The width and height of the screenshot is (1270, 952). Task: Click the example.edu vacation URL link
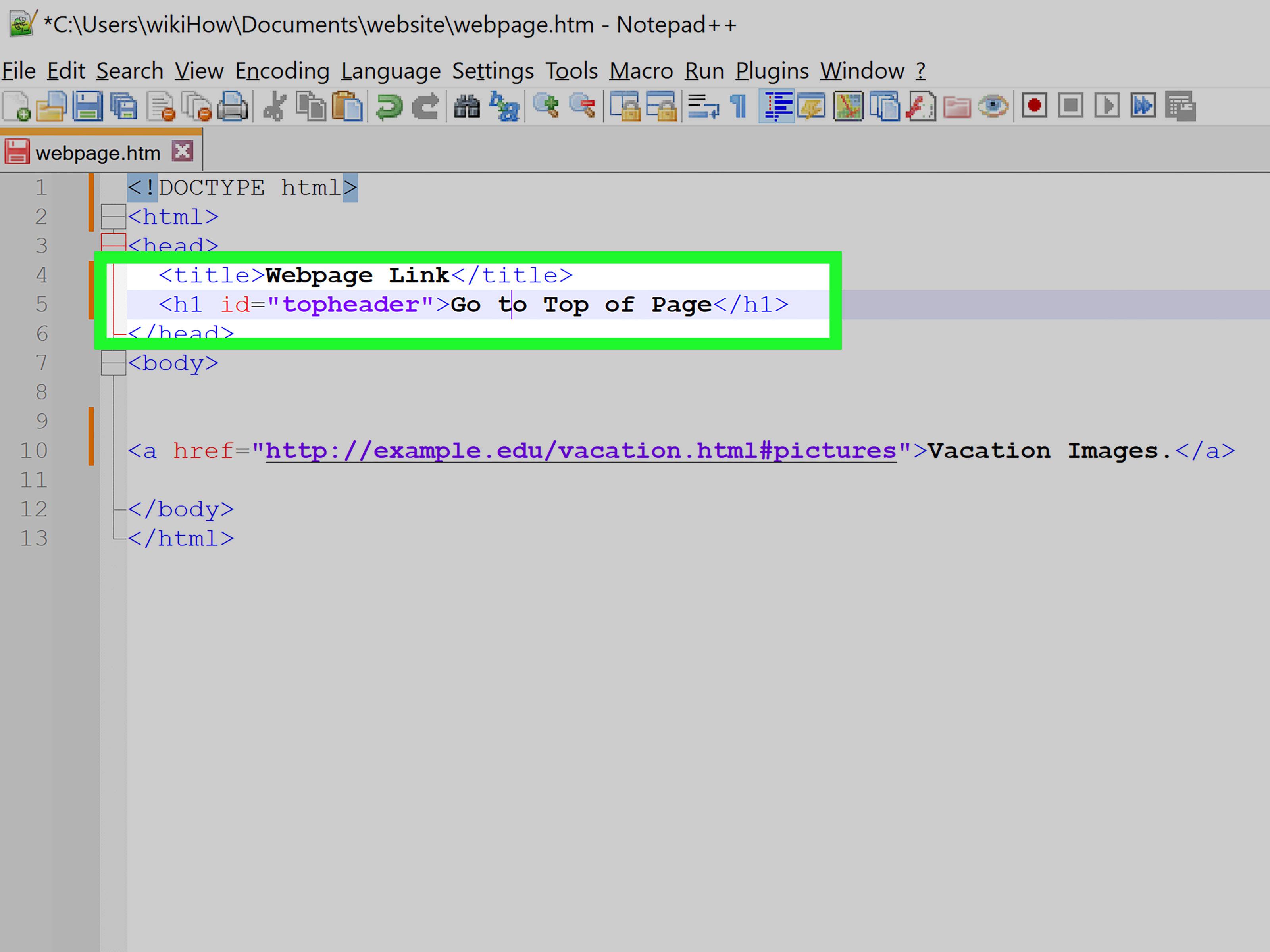[x=580, y=451]
